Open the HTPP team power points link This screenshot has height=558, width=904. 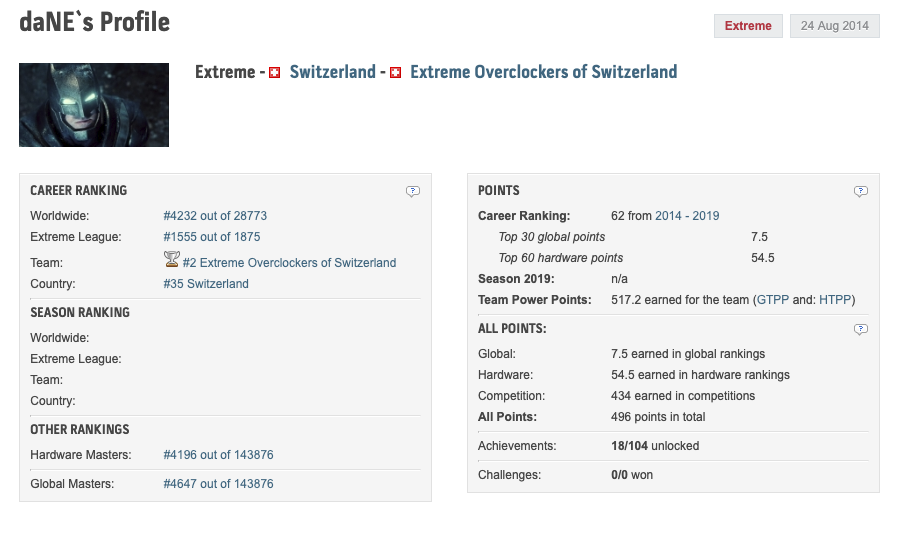click(835, 300)
